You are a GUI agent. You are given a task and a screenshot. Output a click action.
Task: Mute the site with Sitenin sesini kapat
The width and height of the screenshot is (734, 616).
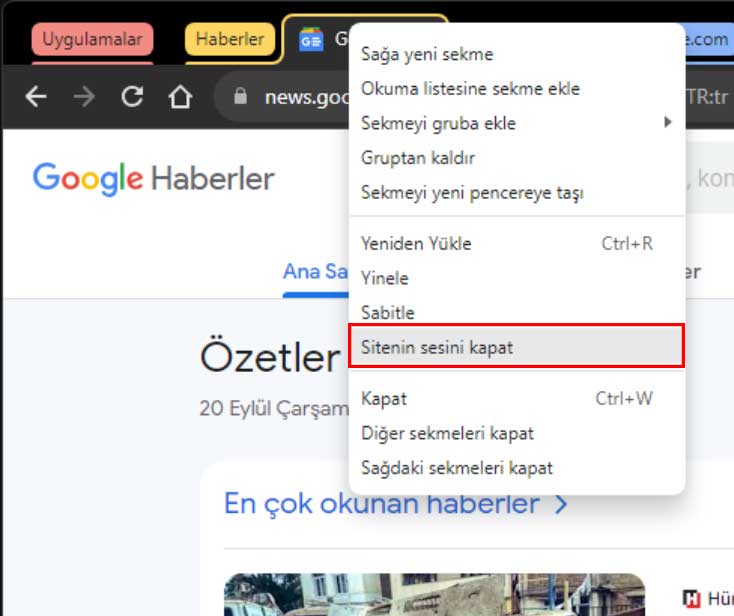click(x=517, y=346)
